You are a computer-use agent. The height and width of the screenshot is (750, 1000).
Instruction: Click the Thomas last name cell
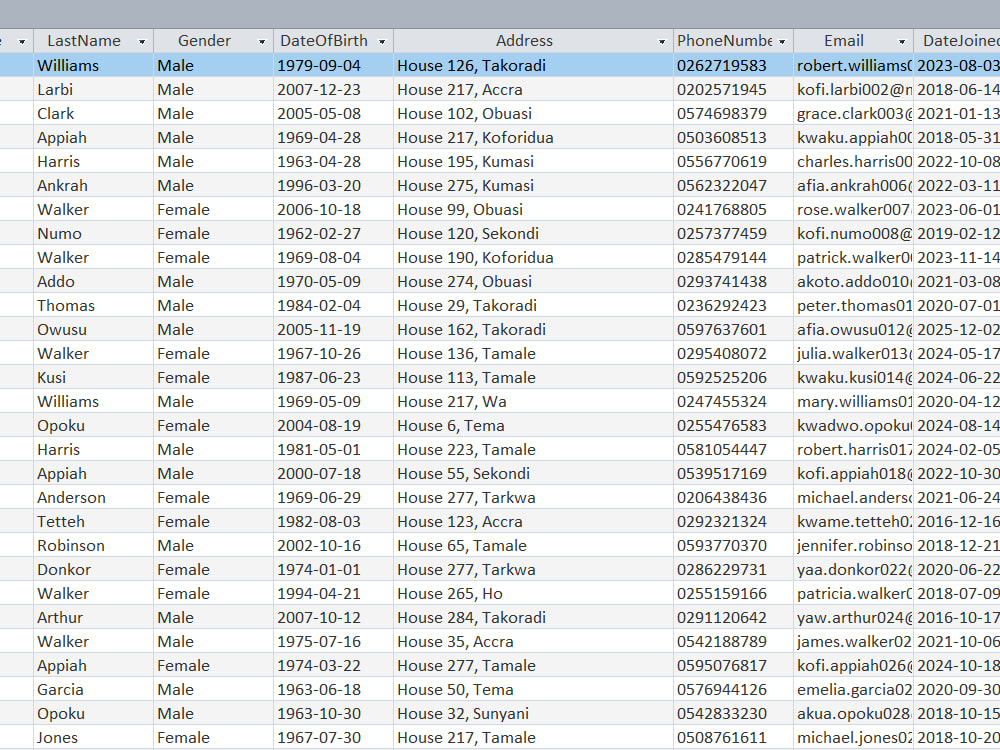coord(93,305)
